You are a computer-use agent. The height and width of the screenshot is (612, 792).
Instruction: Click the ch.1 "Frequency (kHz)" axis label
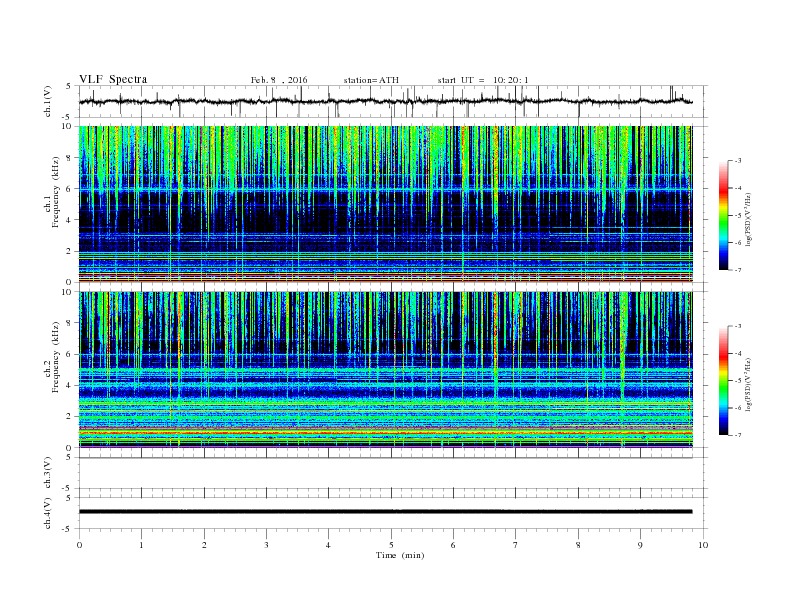(56, 192)
